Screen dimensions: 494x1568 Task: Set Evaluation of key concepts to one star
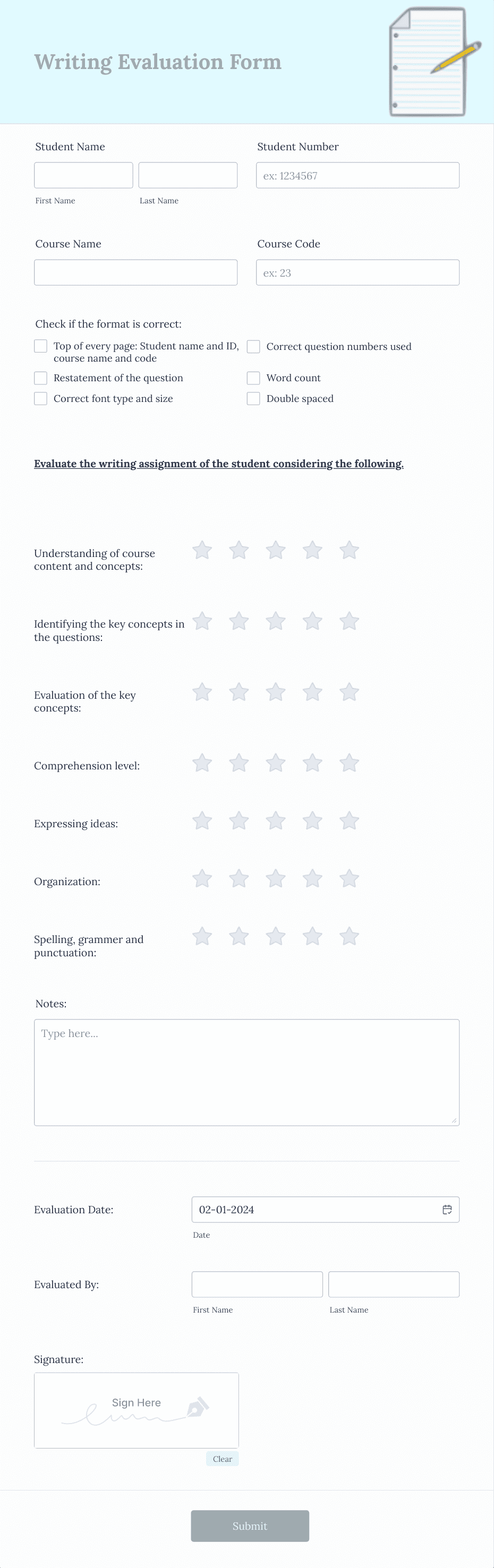point(202,691)
